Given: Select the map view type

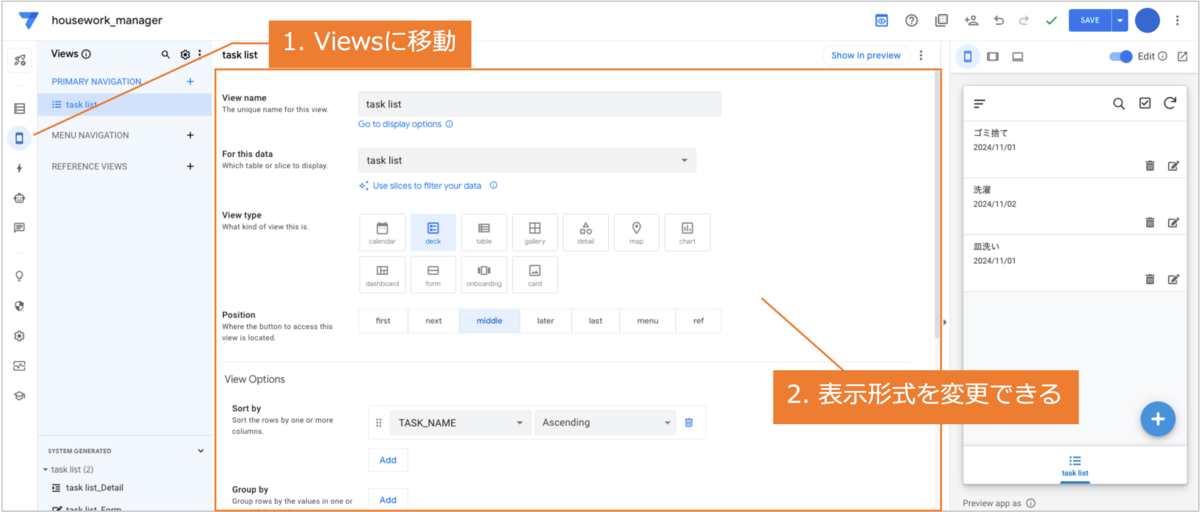Looking at the screenshot, I should click(x=637, y=232).
